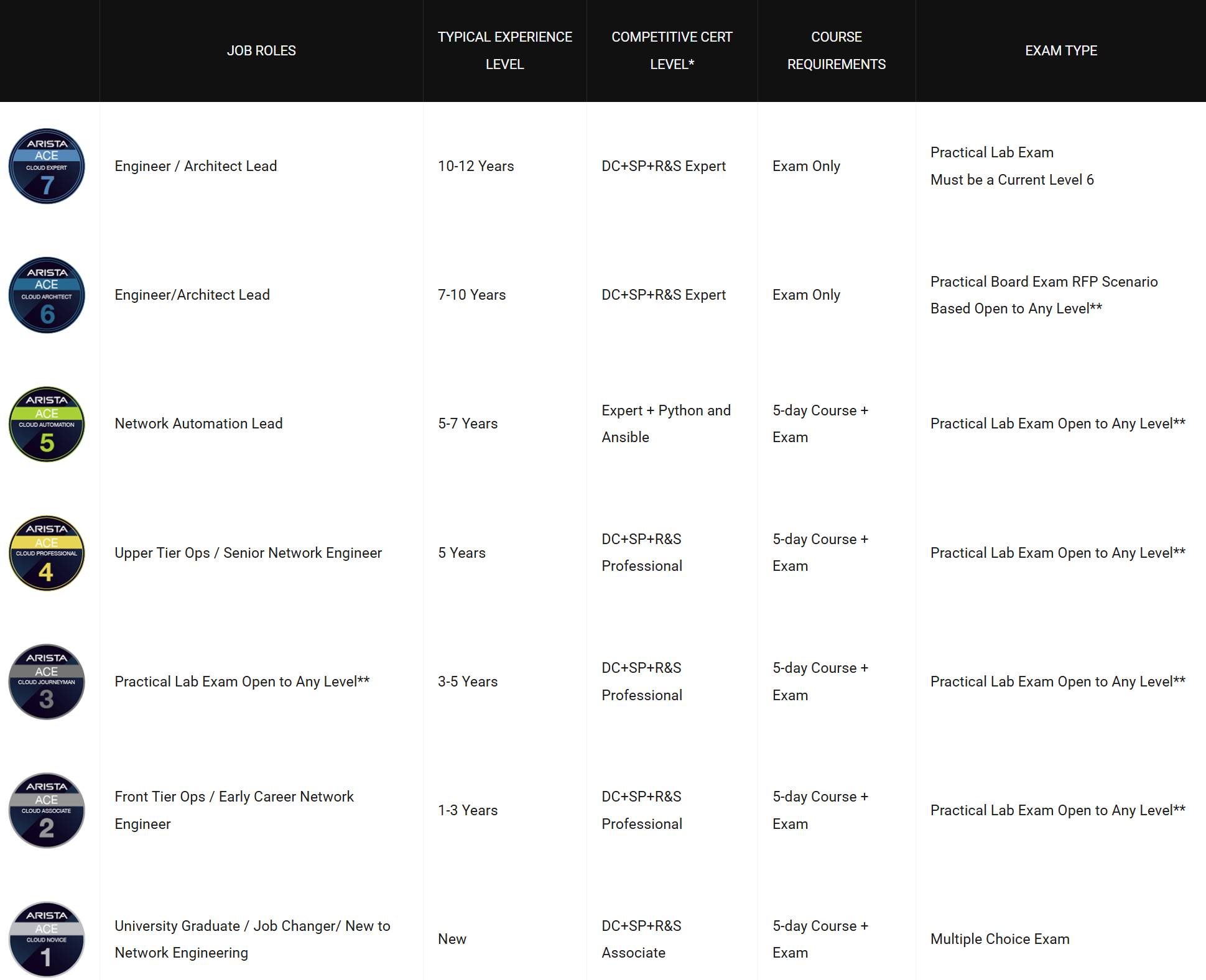Select the Network Automation Lead cell
This screenshot has width=1206, height=980.
(x=198, y=423)
